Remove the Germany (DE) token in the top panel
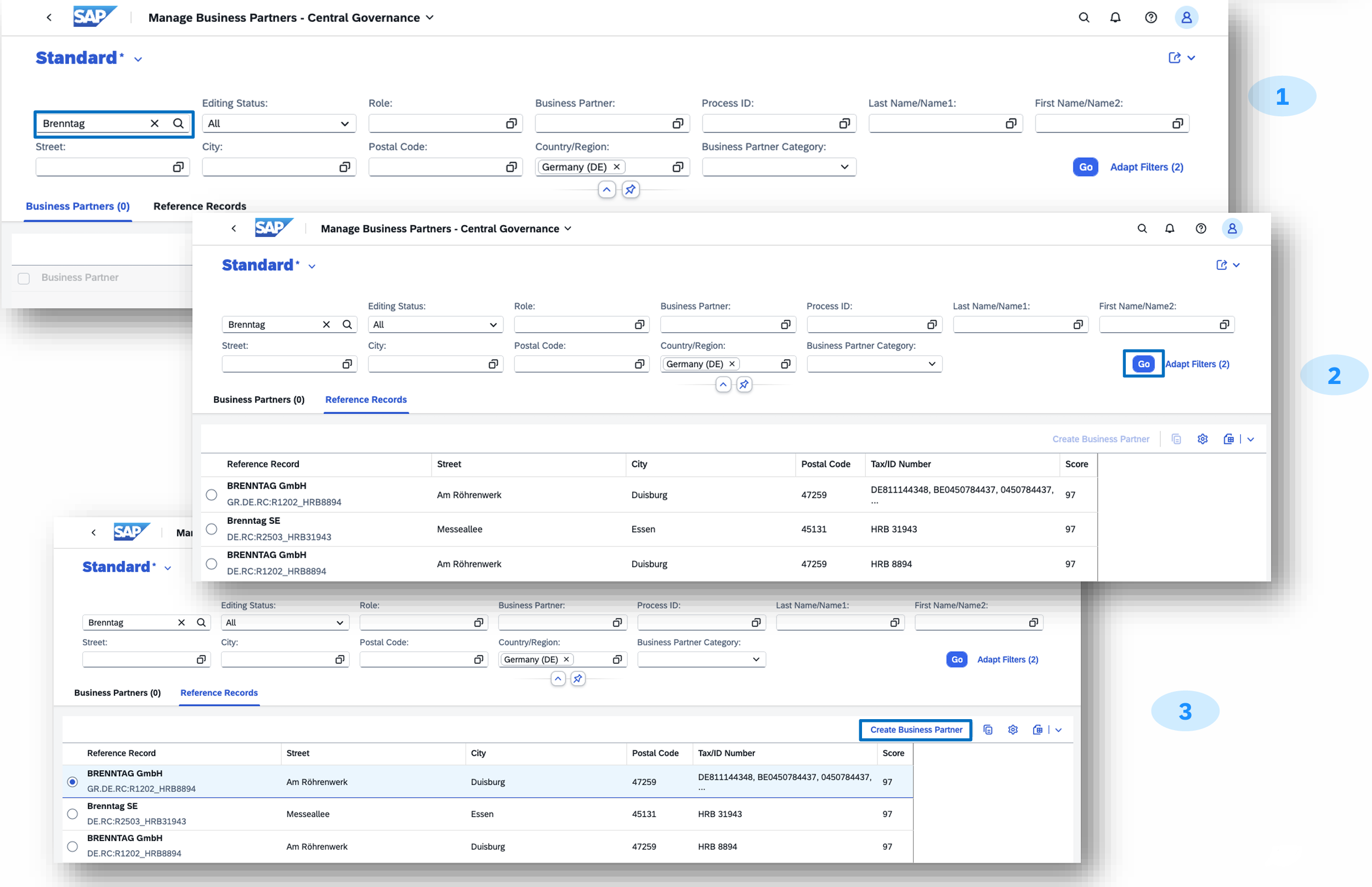 click(616, 166)
